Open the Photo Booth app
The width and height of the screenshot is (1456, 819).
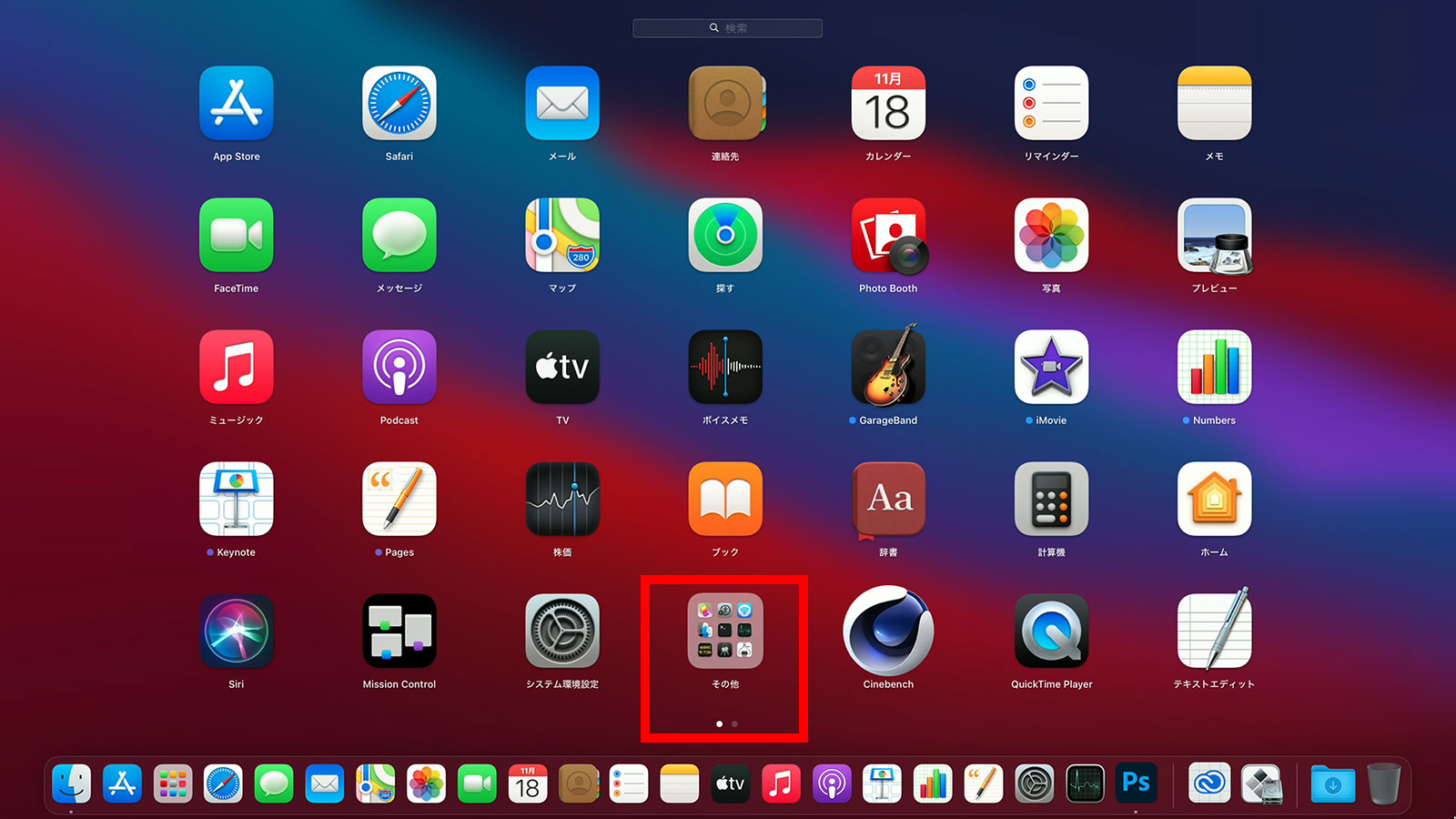888,236
